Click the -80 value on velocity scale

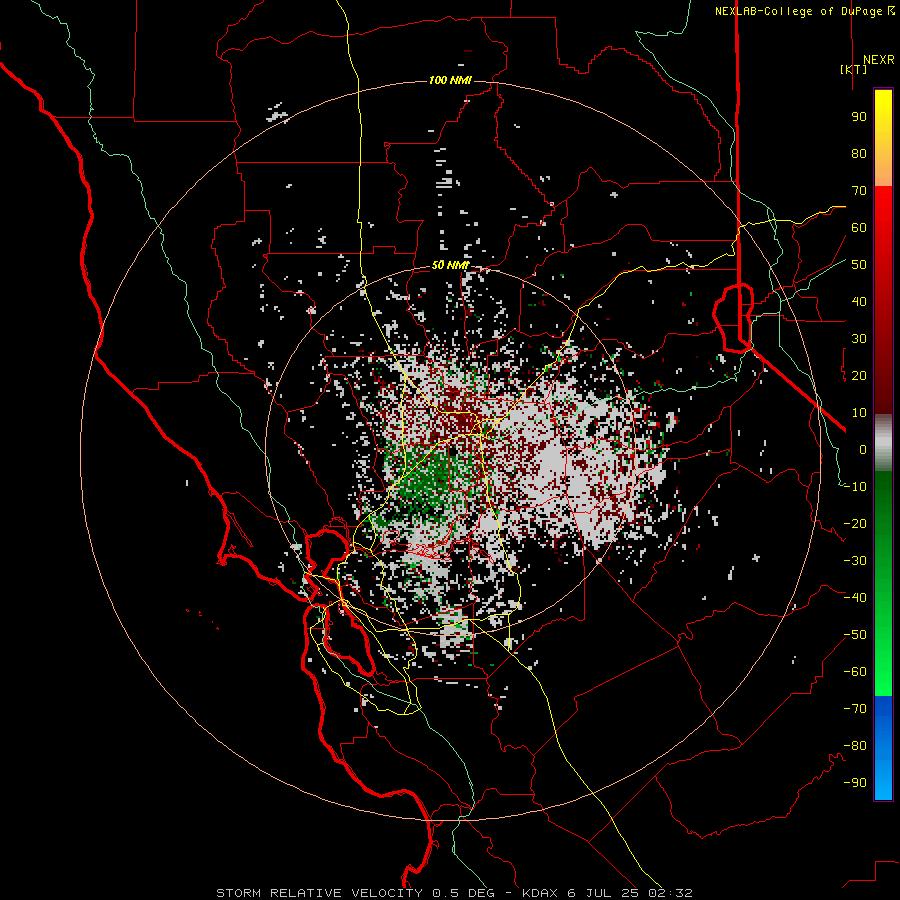(855, 746)
